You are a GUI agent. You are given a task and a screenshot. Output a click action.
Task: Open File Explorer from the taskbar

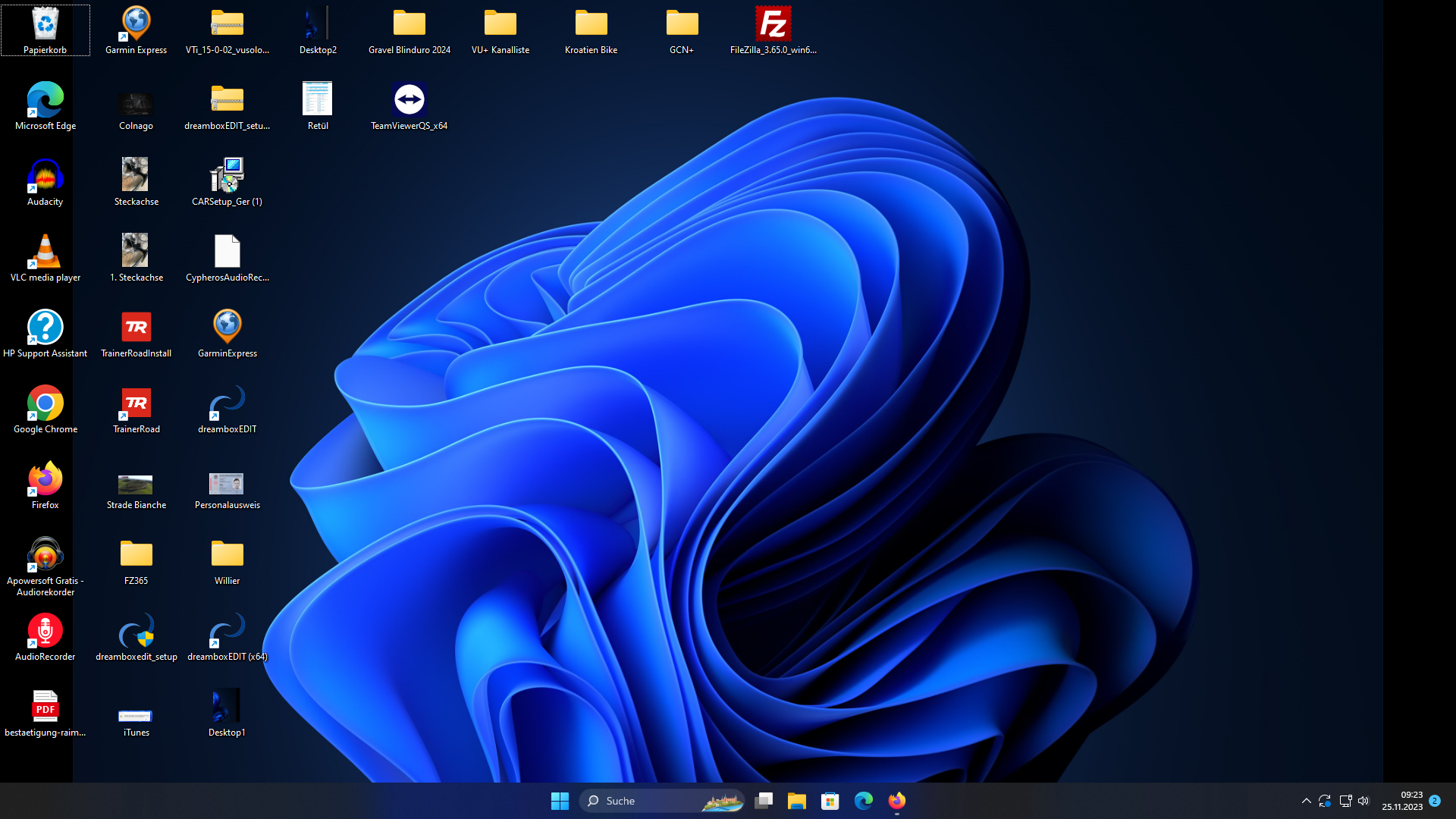click(796, 801)
